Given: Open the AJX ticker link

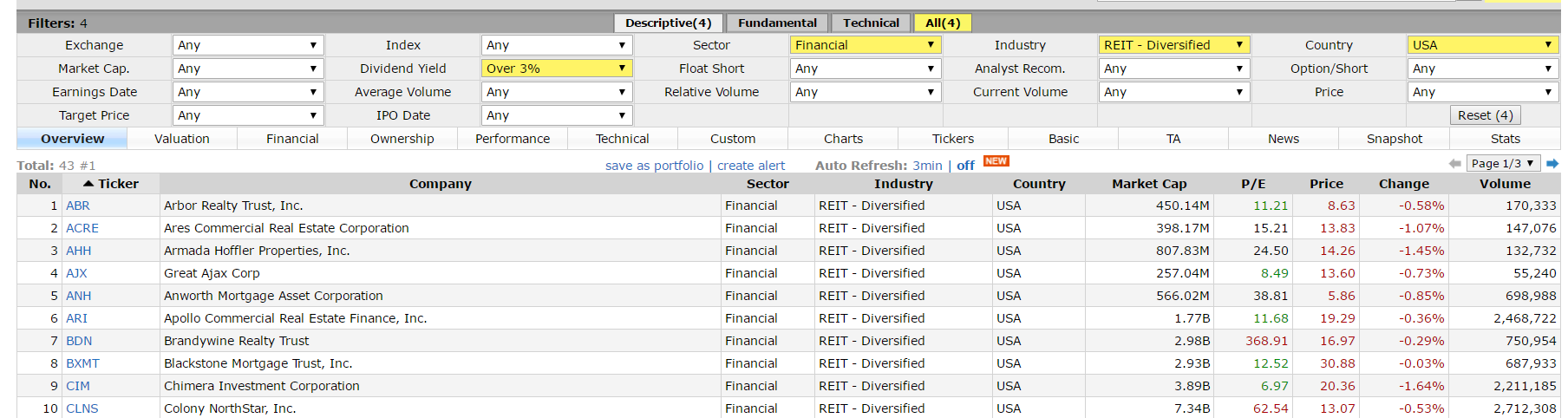Looking at the screenshot, I should click(x=76, y=273).
